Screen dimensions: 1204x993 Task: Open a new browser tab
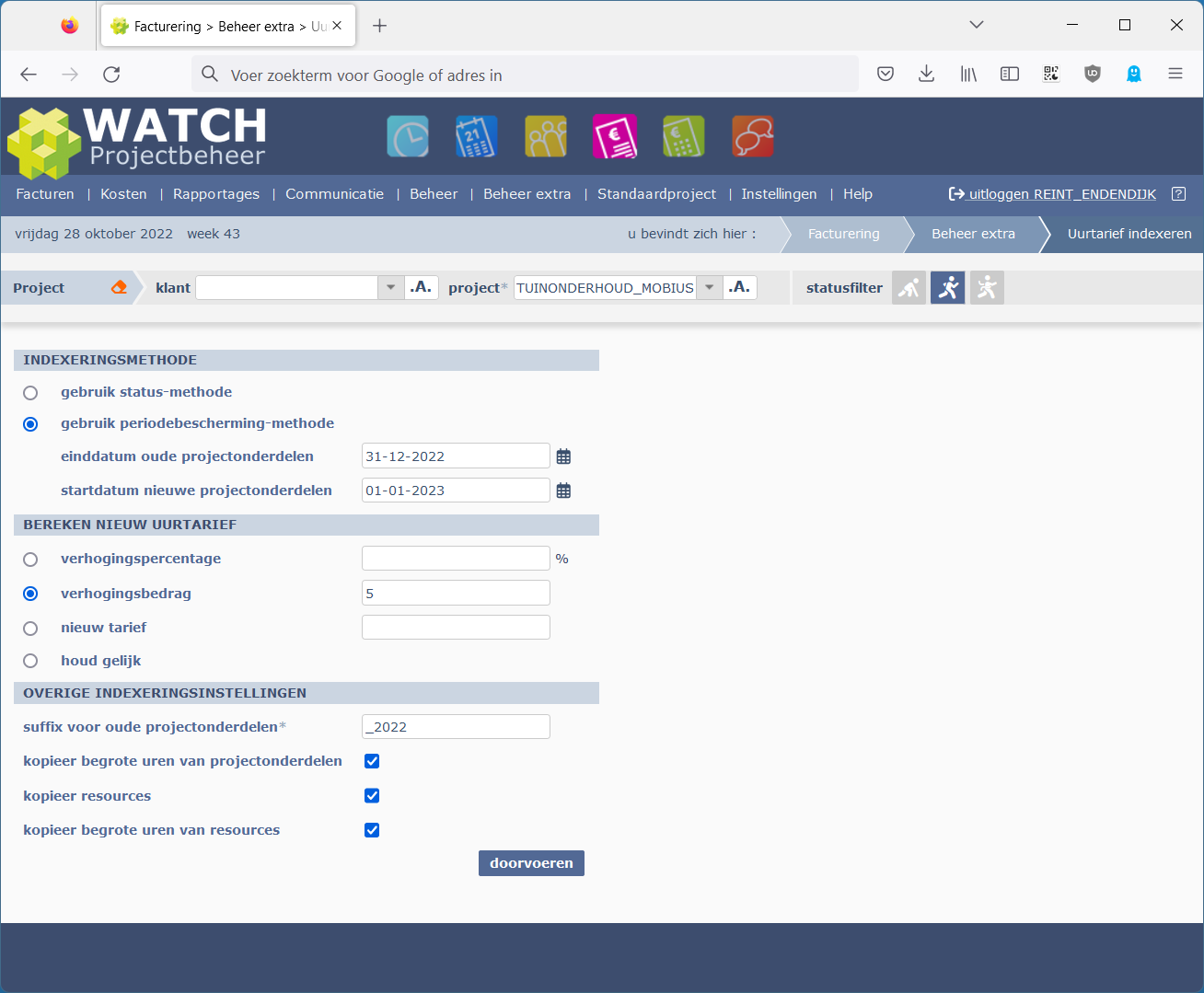click(379, 26)
